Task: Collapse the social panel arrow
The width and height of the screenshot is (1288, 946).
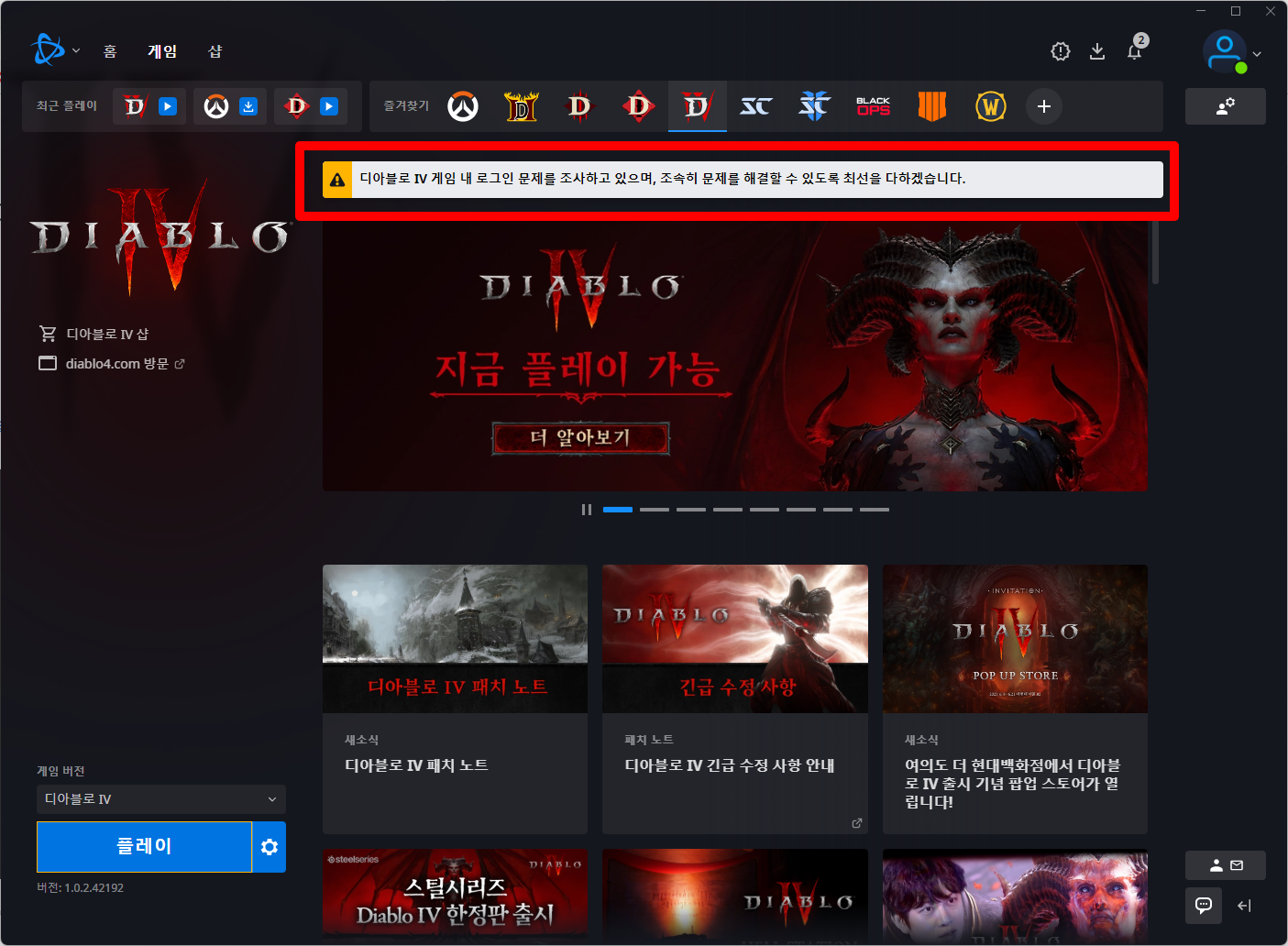Action: coord(1244,906)
